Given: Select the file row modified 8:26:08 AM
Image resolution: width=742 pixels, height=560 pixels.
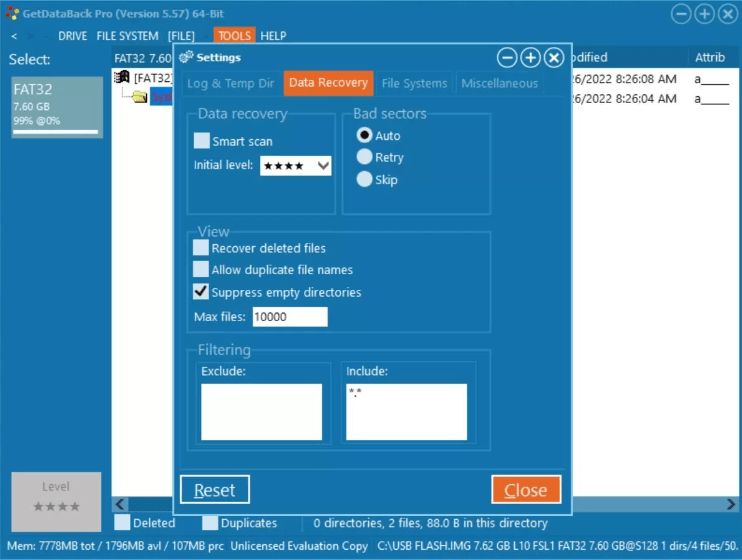Looking at the screenshot, I should point(655,79).
